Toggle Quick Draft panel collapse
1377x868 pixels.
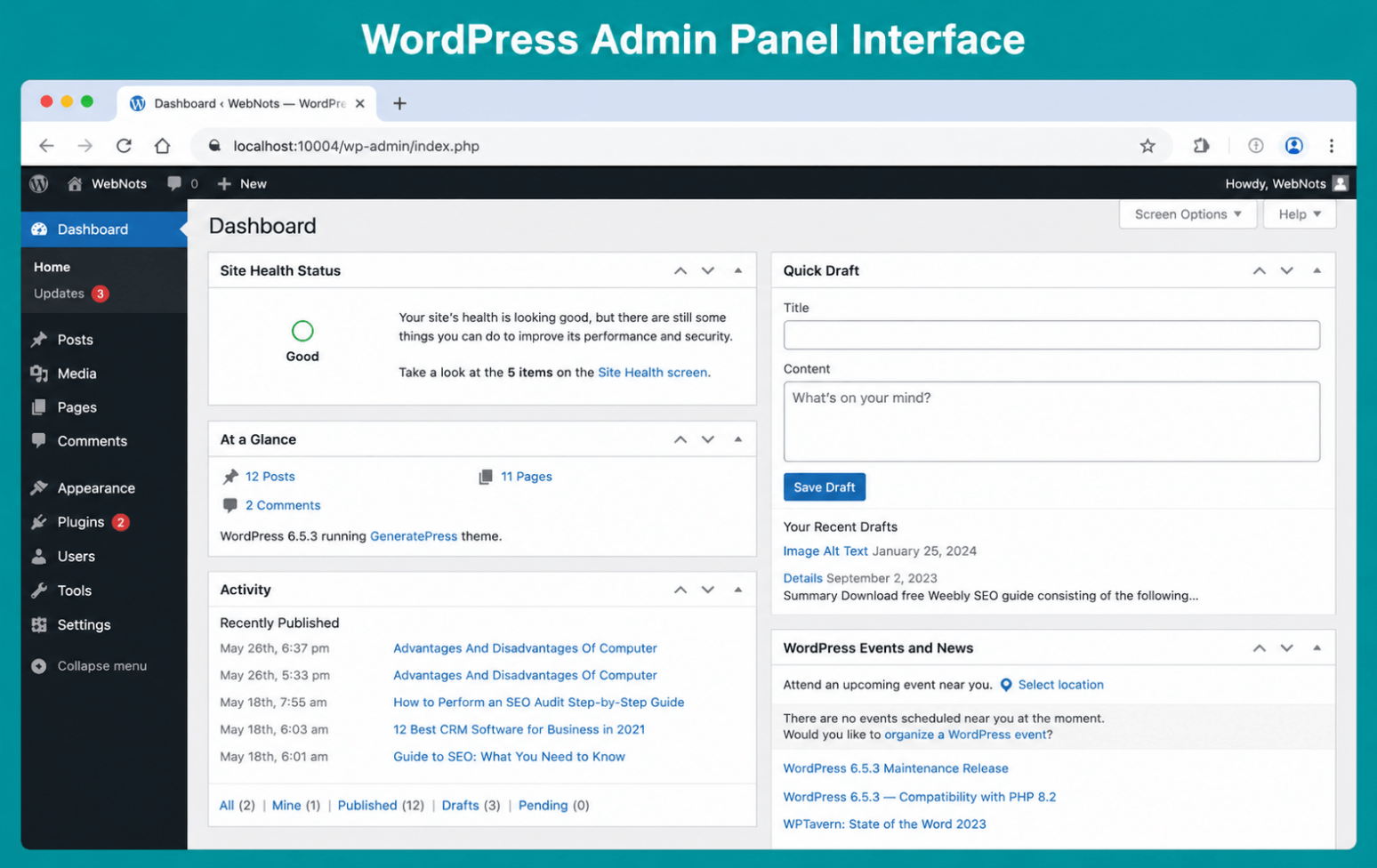click(x=1317, y=270)
